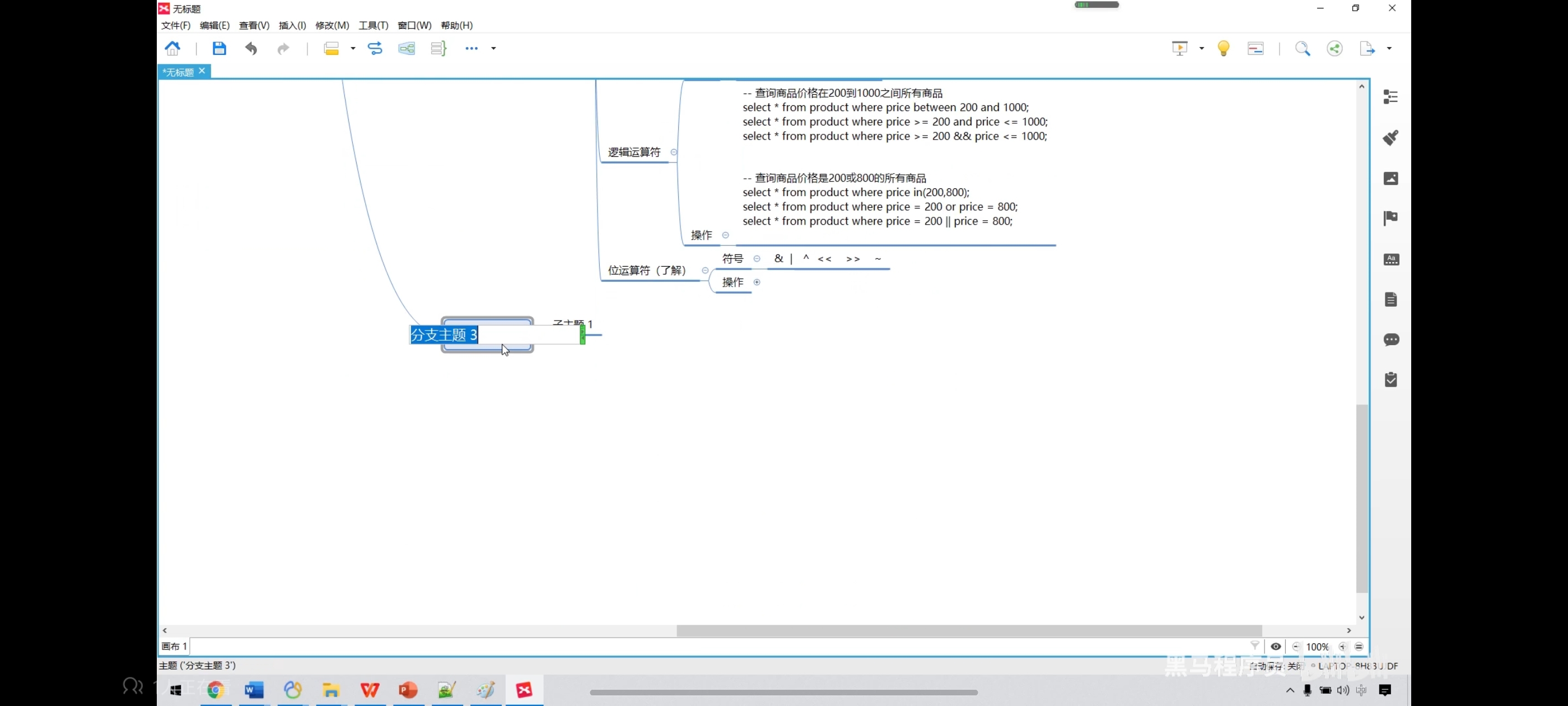This screenshot has height=706, width=1568.
Task: Click the Home icon in toolbar
Action: tap(173, 48)
